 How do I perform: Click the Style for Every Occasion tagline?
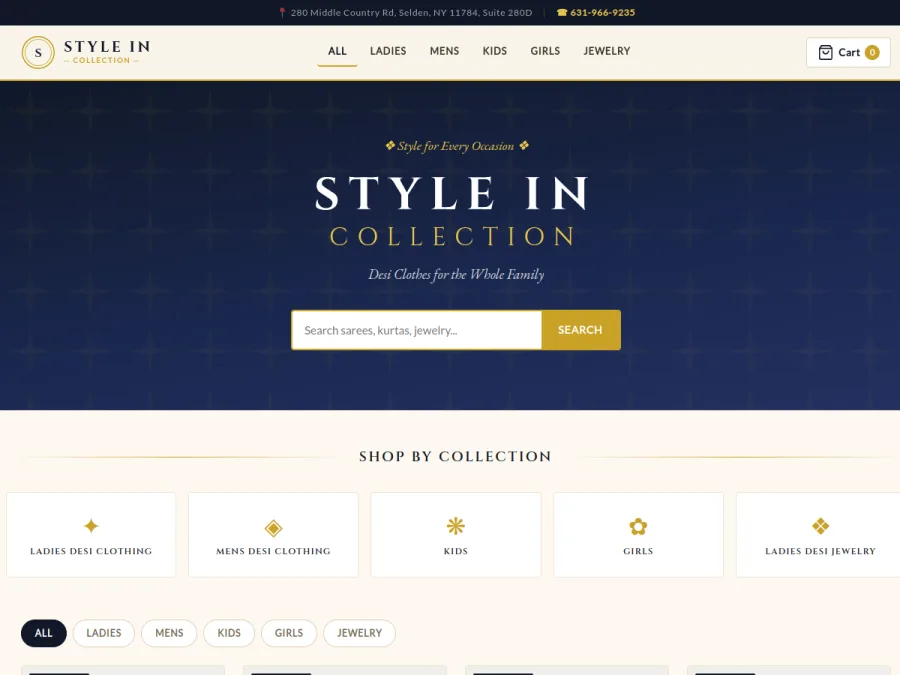tap(456, 146)
